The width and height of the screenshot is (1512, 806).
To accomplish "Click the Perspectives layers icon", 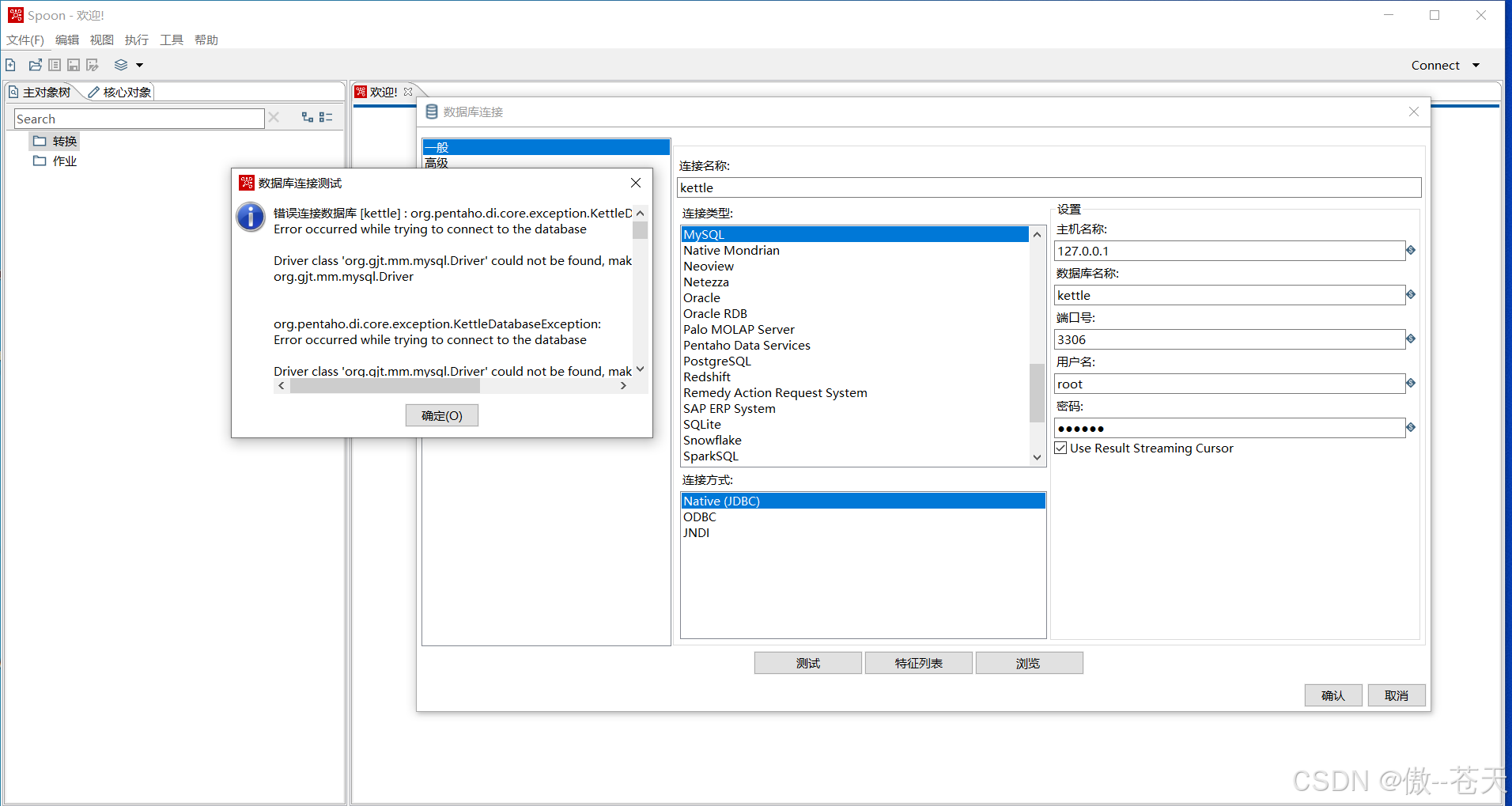I will click(x=121, y=65).
